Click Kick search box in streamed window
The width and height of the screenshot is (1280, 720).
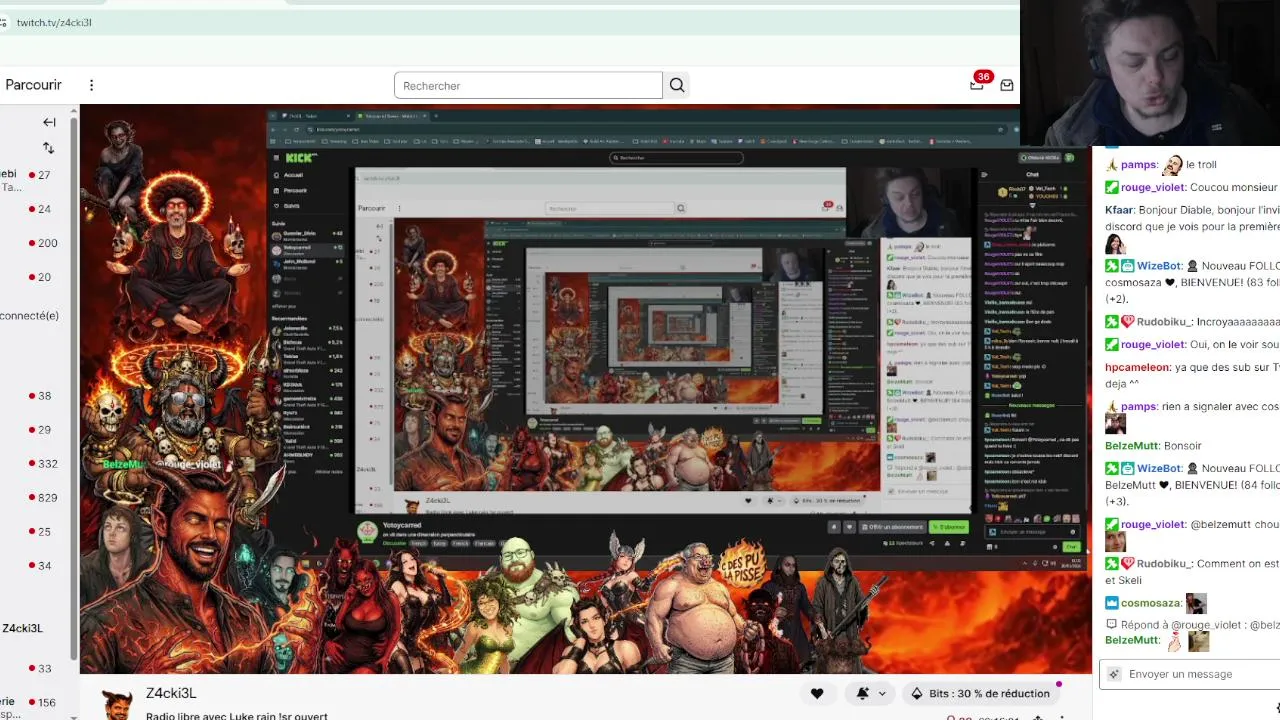click(x=677, y=157)
